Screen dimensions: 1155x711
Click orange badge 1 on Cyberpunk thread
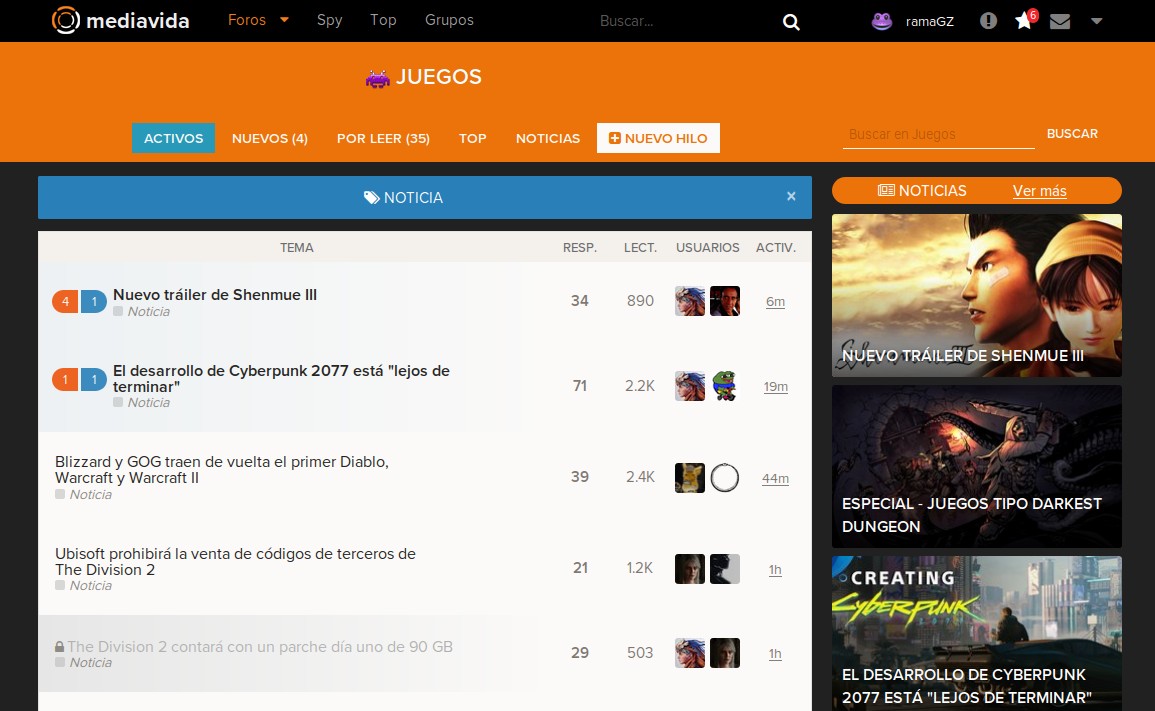(x=65, y=379)
